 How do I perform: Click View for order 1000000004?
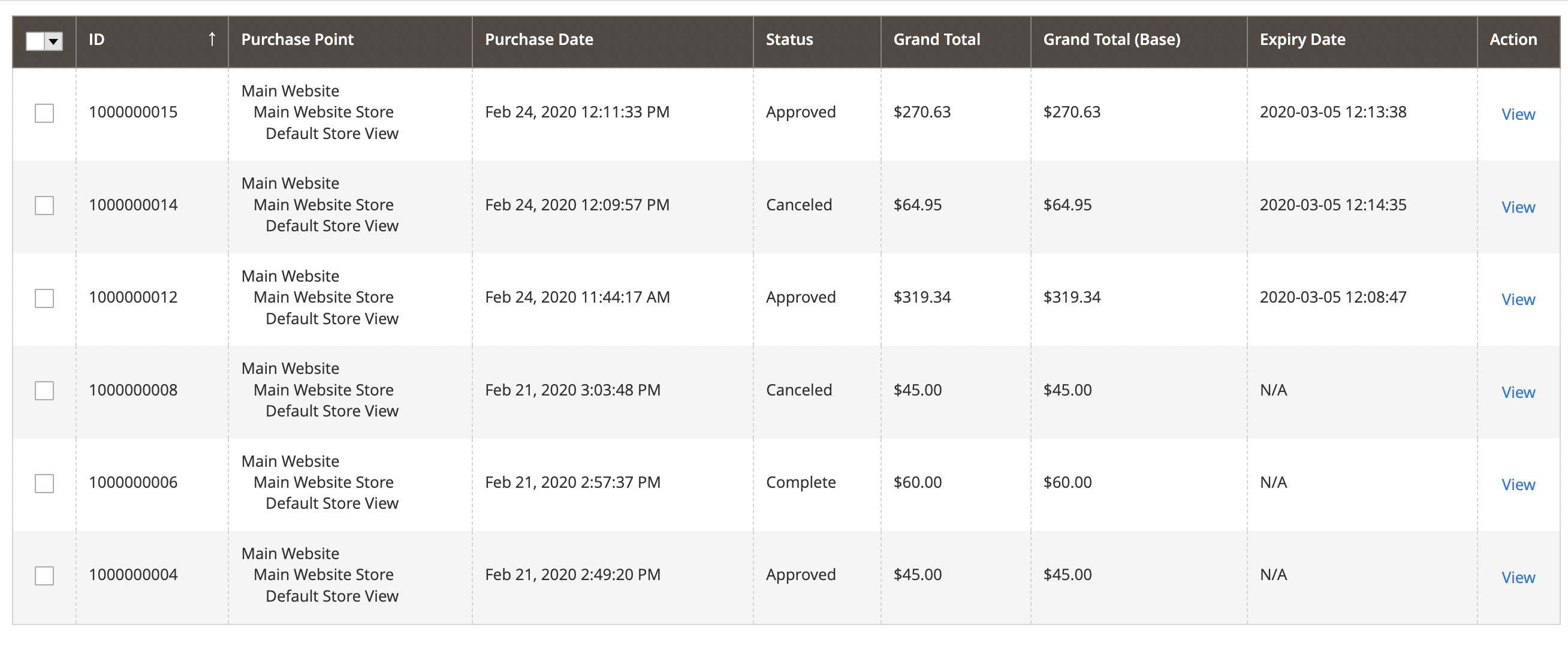click(x=1518, y=578)
